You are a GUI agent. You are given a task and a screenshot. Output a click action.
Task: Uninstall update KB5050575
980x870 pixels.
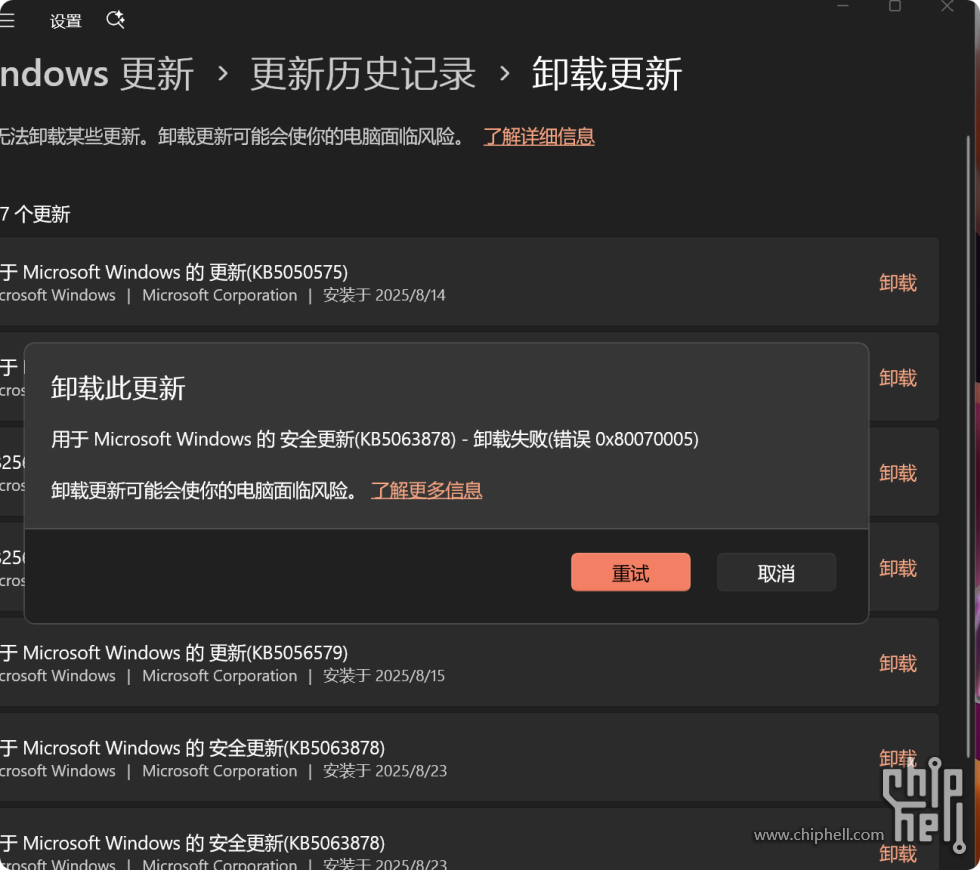898,282
